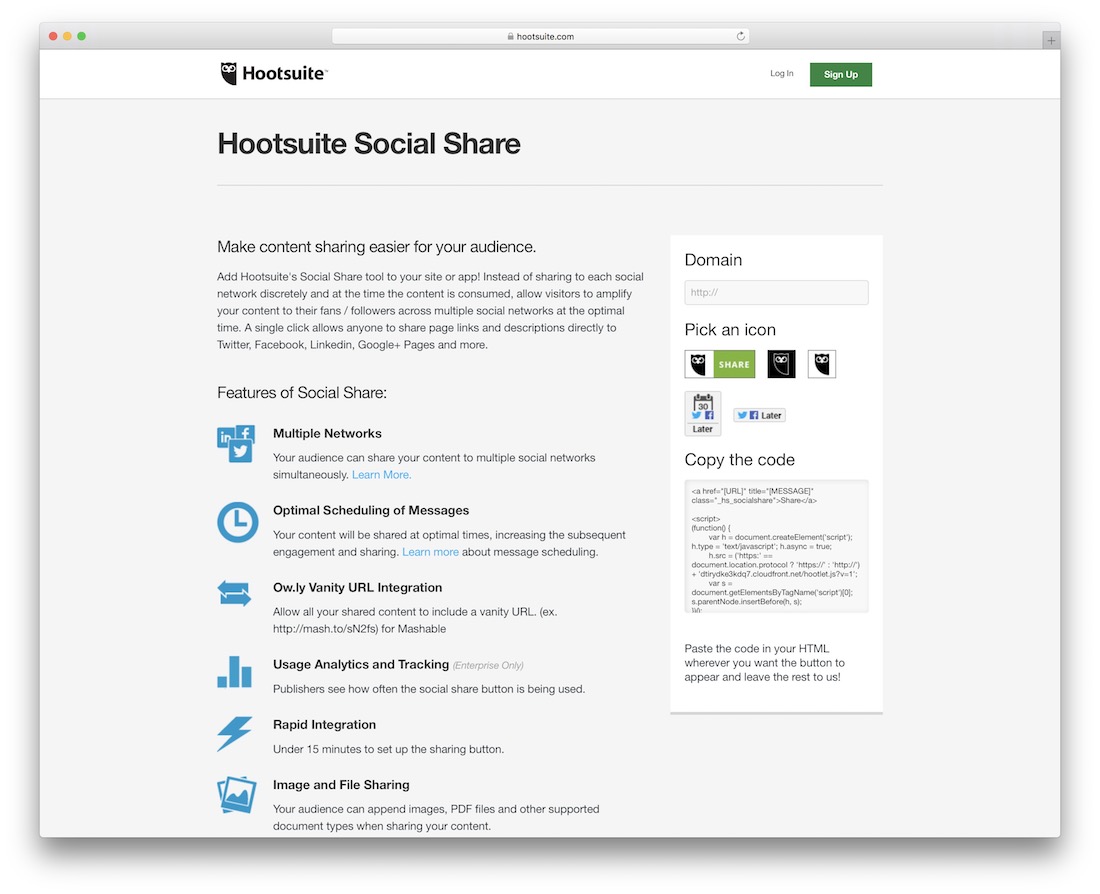Open a new browser tab with plus button
The height and width of the screenshot is (894, 1100).
[1051, 41]
